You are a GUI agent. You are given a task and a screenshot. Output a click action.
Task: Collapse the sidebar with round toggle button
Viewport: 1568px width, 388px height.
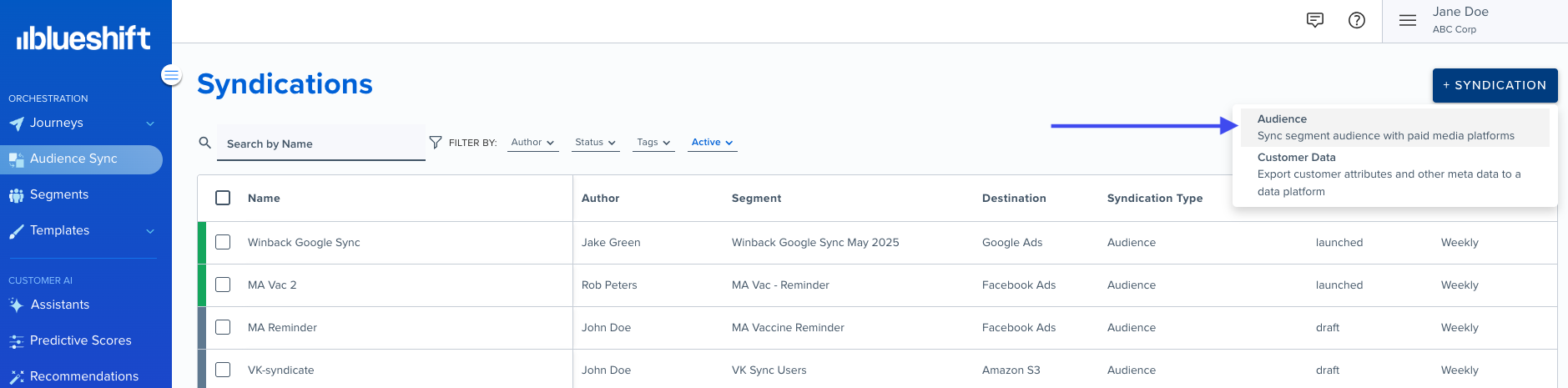(x=171, y=75)
